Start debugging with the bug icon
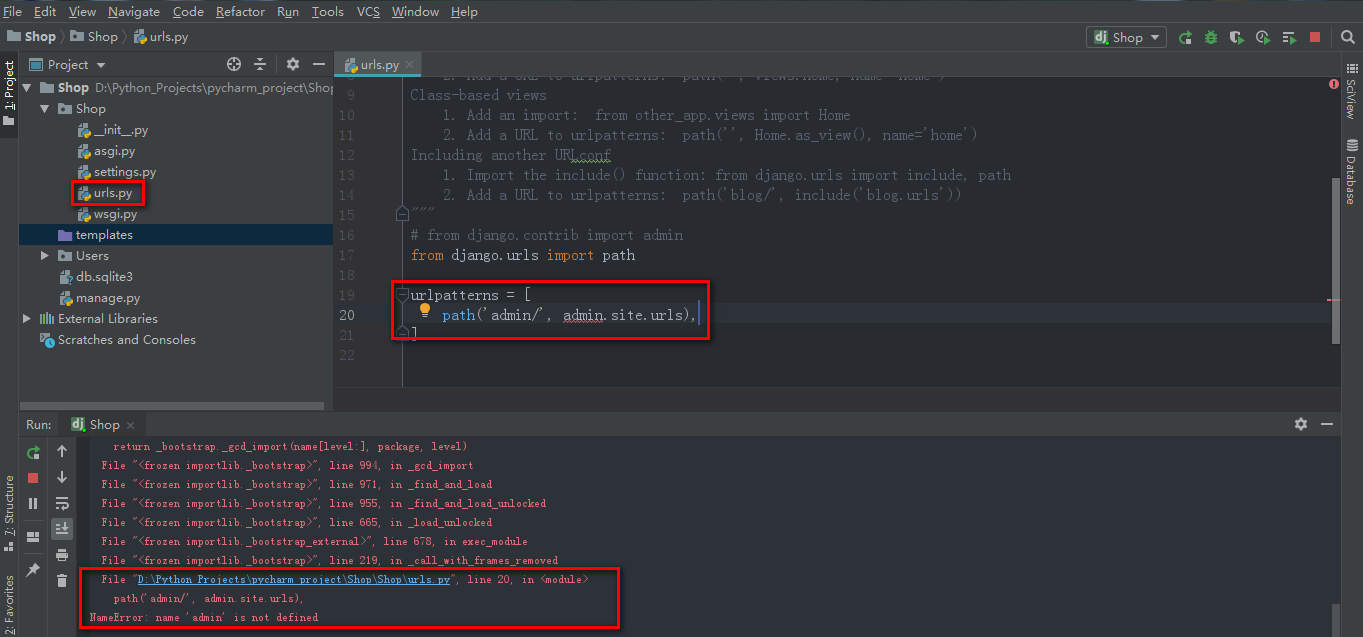The width and height of the screenshot is (1363, 637). 1211,37
